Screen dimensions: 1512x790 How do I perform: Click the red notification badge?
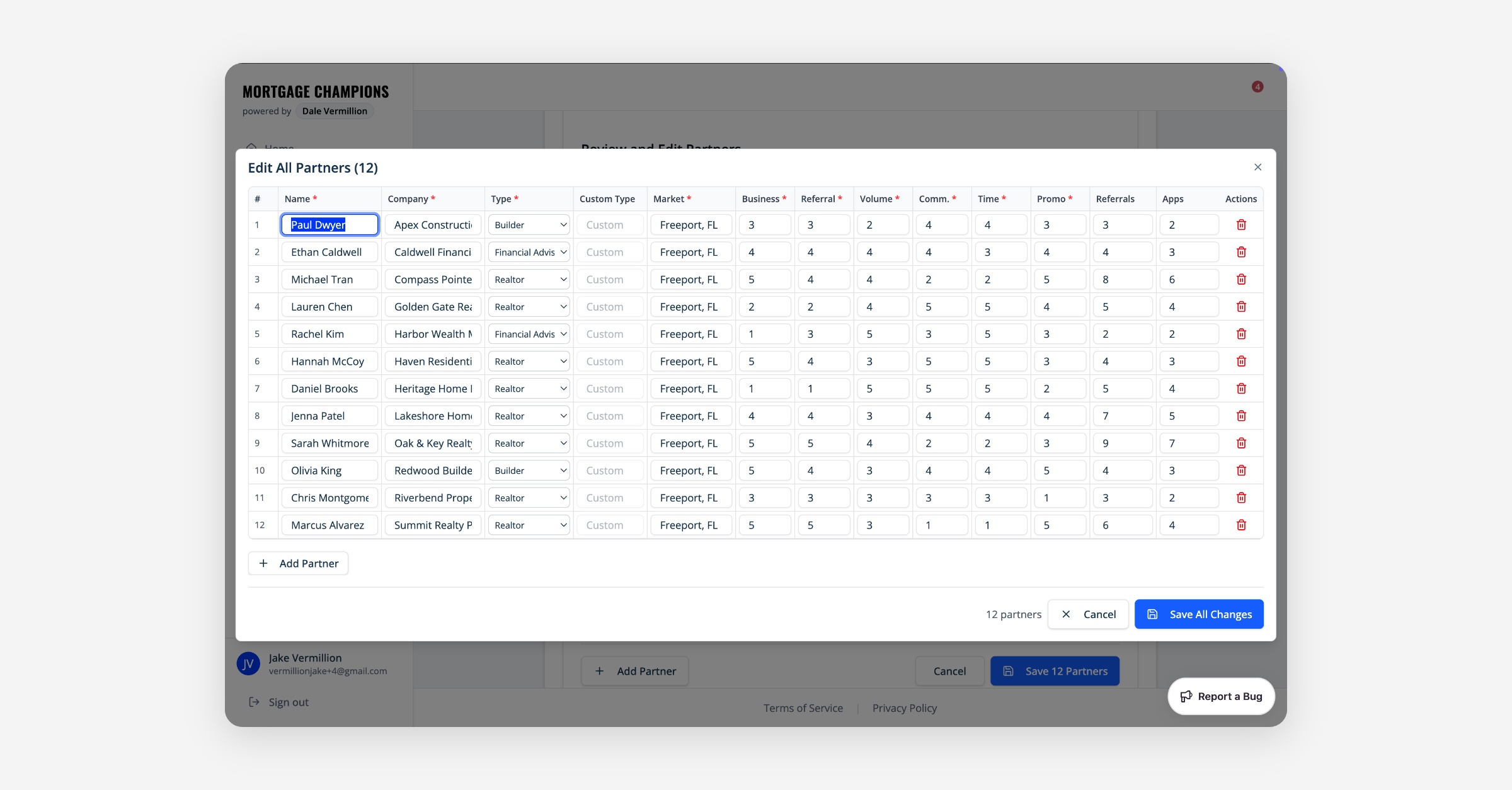point(1257,87)
